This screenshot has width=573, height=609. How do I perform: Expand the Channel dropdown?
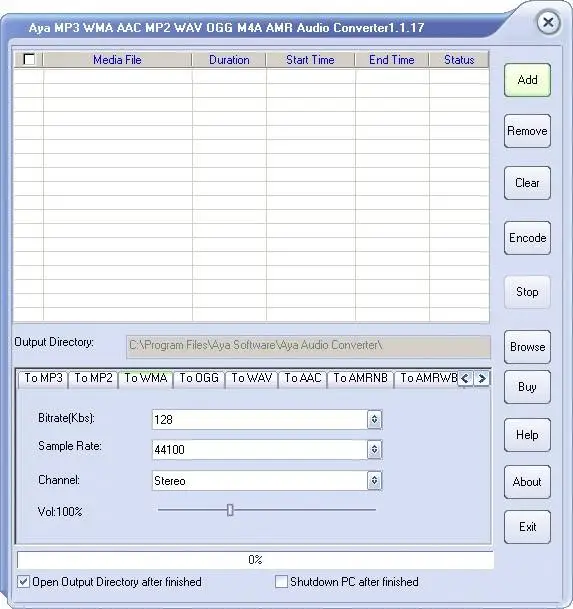374,480
